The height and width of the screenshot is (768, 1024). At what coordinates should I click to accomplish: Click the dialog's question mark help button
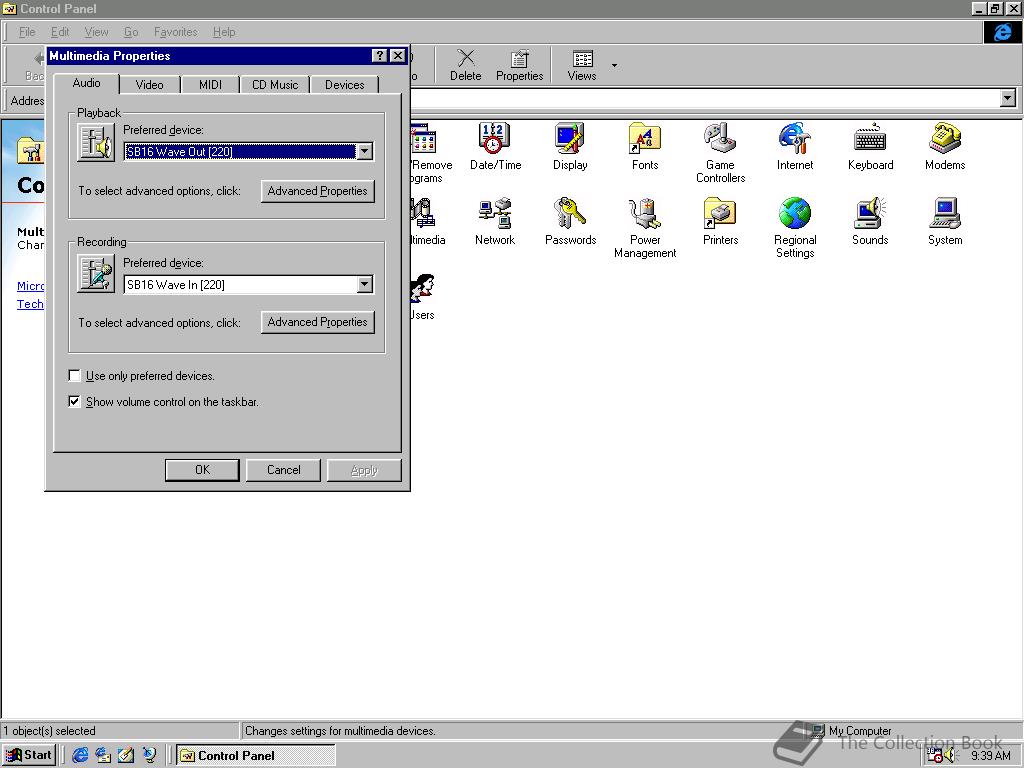coord(379,56)
